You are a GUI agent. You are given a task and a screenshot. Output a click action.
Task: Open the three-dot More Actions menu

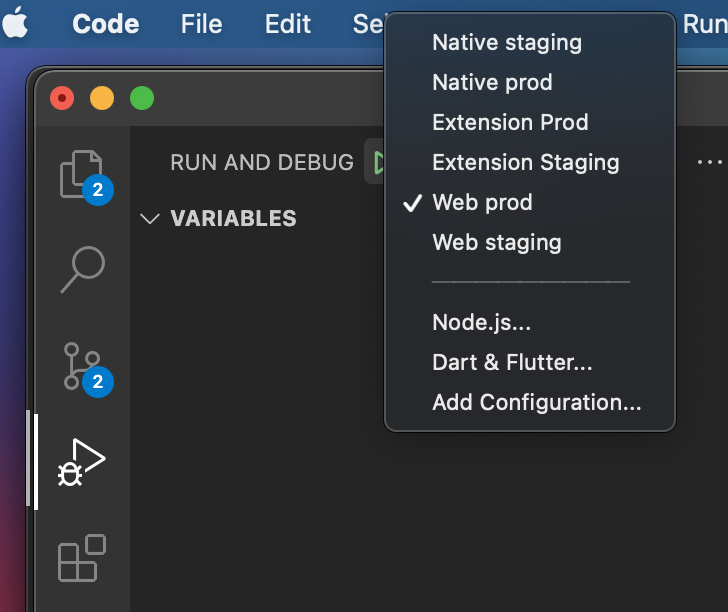click(709, 162)
